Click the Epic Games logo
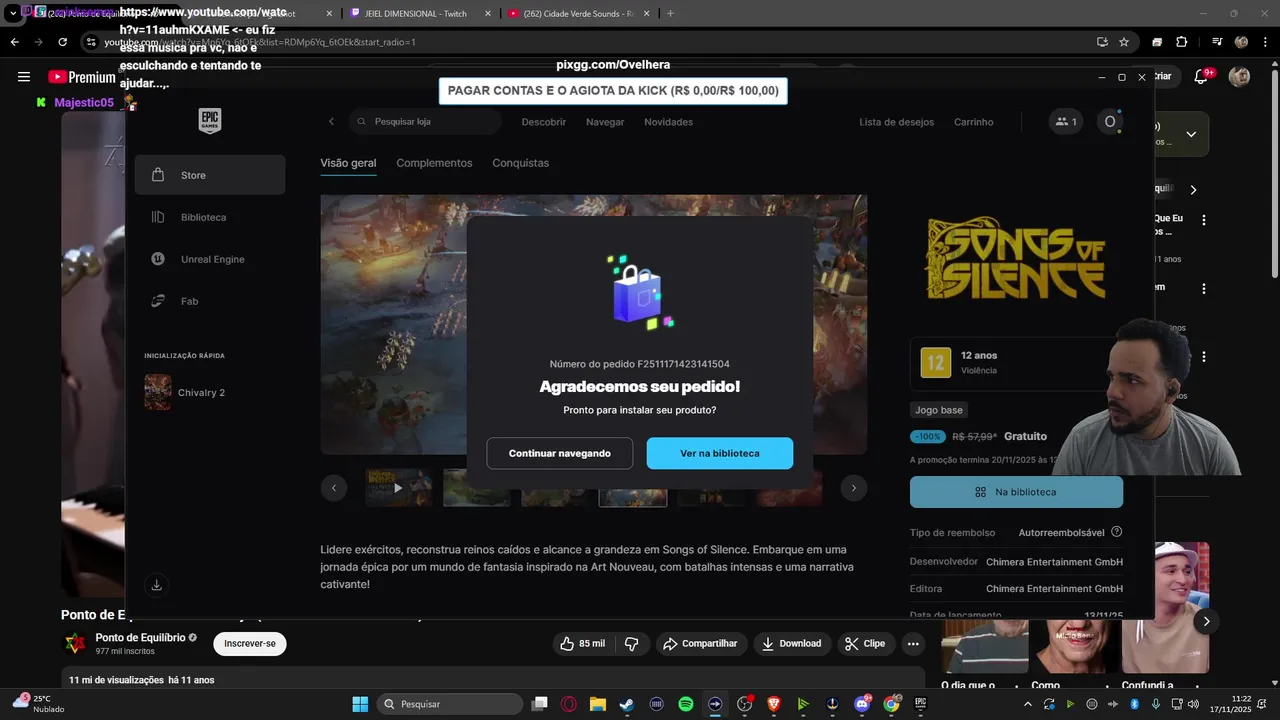This screenshot has height=720, width=1280. pos(209,121)
